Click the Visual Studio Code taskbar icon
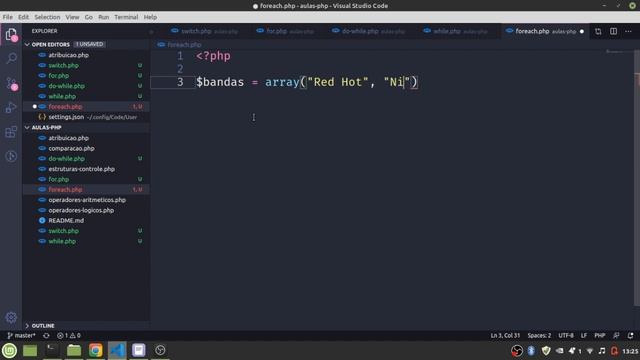The width and height of the screenshot is (640, 360). [117, 351]
